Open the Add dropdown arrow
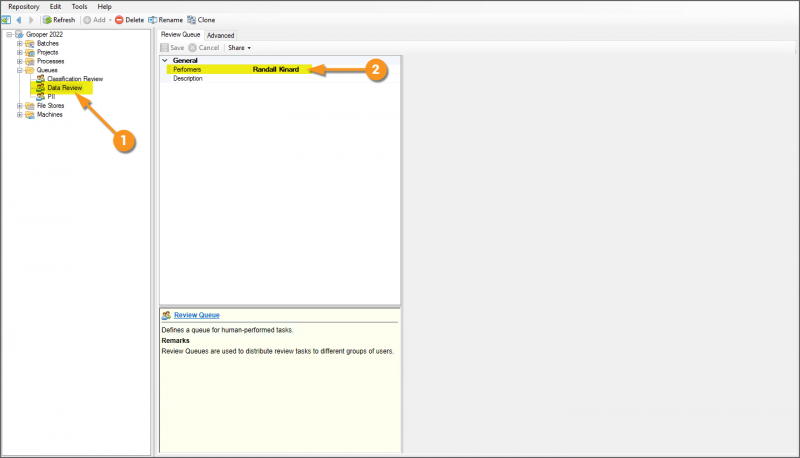Image resolution: width=800 pixels, height=458 pixels. tap(110, 20)
